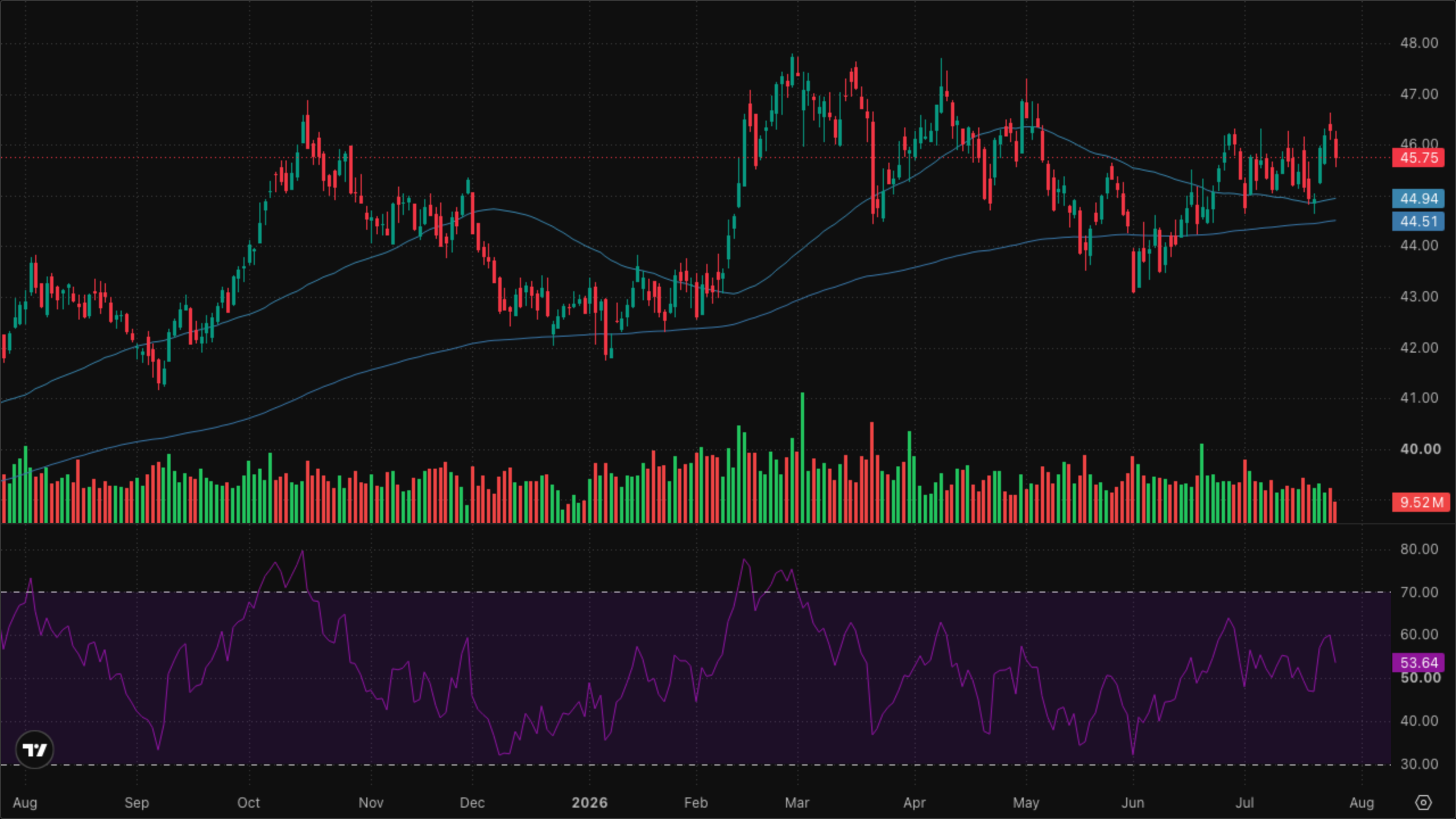The height and width of the screenshot is (819, 1456).
Task: Click the Sep label on time axis
Action: pos(136,803)
